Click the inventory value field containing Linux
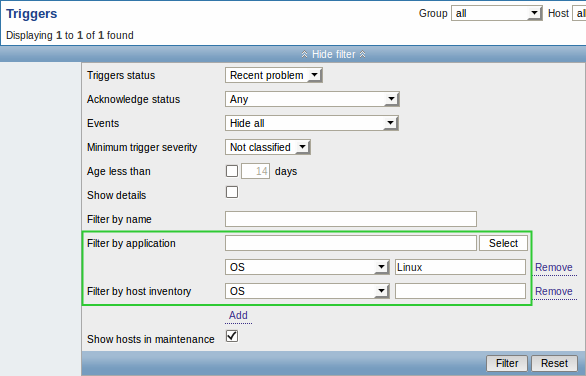 pos(460,267)
